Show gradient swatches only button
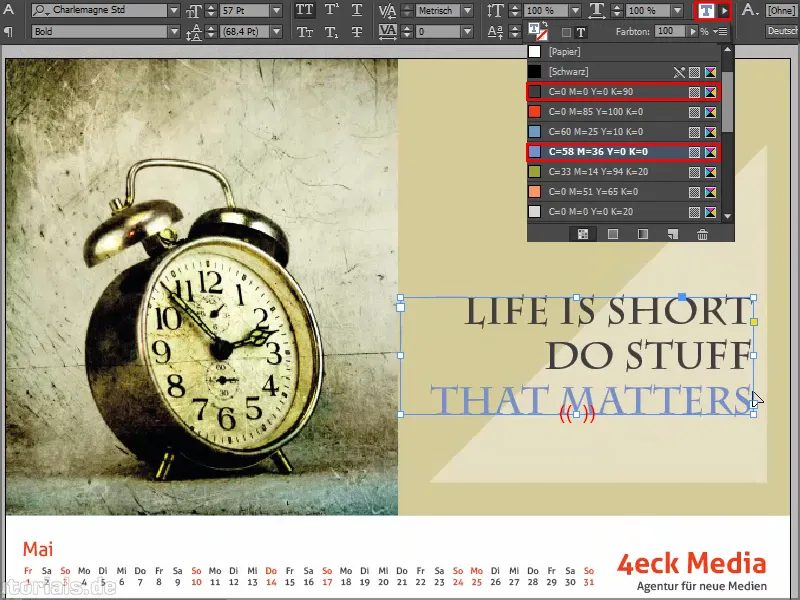The image size is (800, 600). pyautogui.click(x=643, y=234)
